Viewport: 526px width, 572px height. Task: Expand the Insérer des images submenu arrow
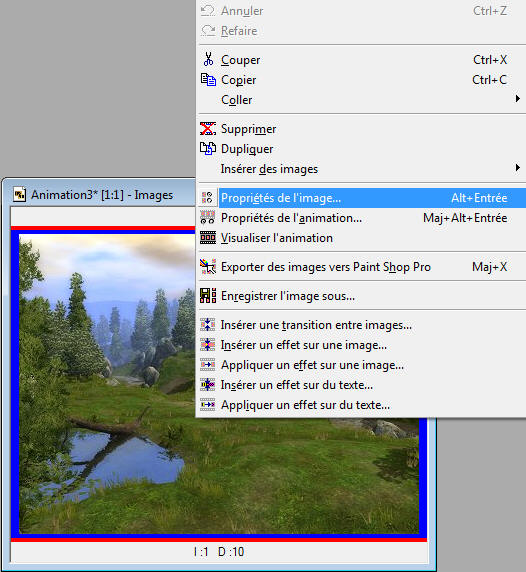pyautogui.click(x=517, y=168)
